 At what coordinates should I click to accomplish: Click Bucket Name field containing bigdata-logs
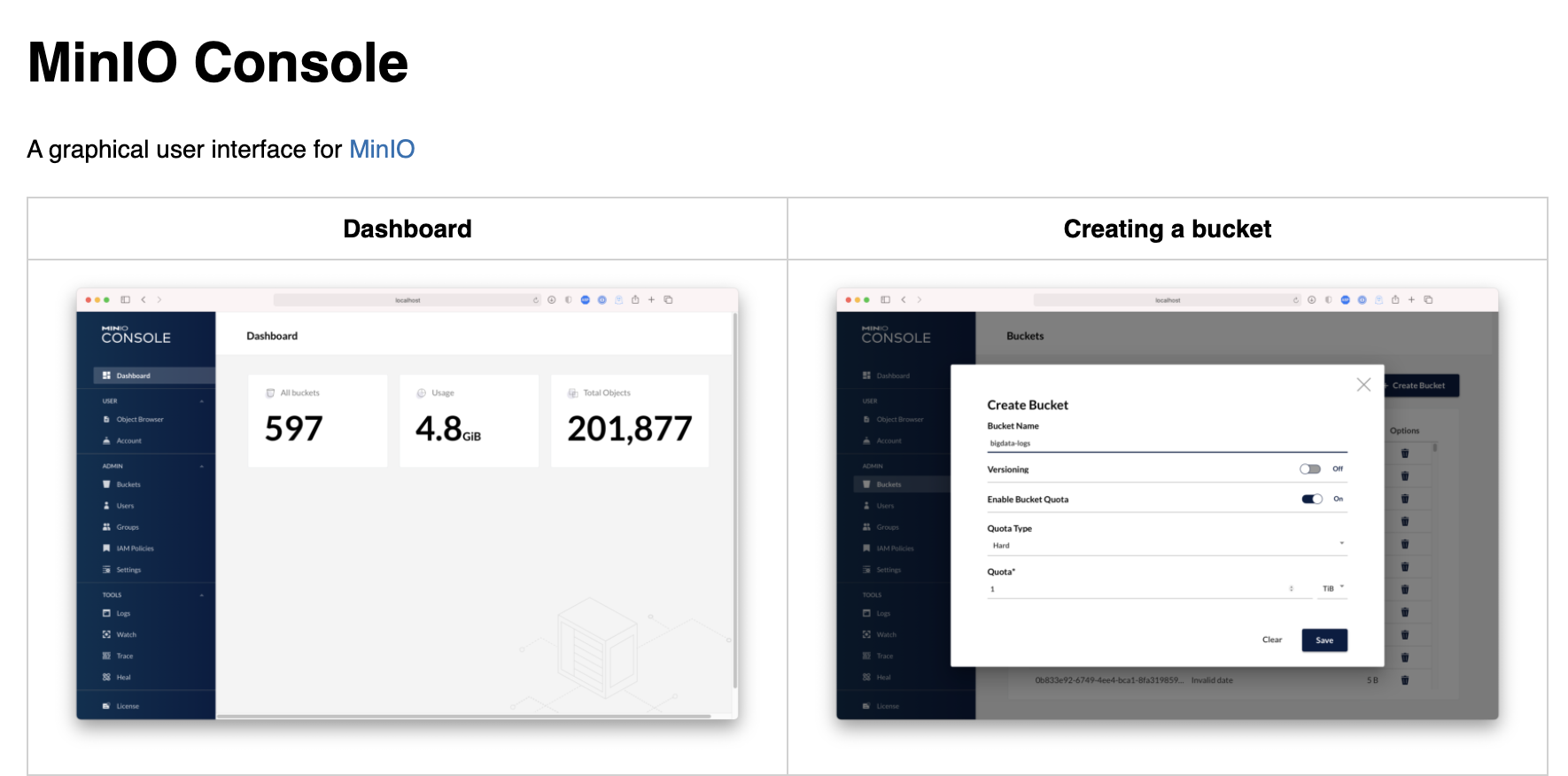click(x=1167, y=443)
